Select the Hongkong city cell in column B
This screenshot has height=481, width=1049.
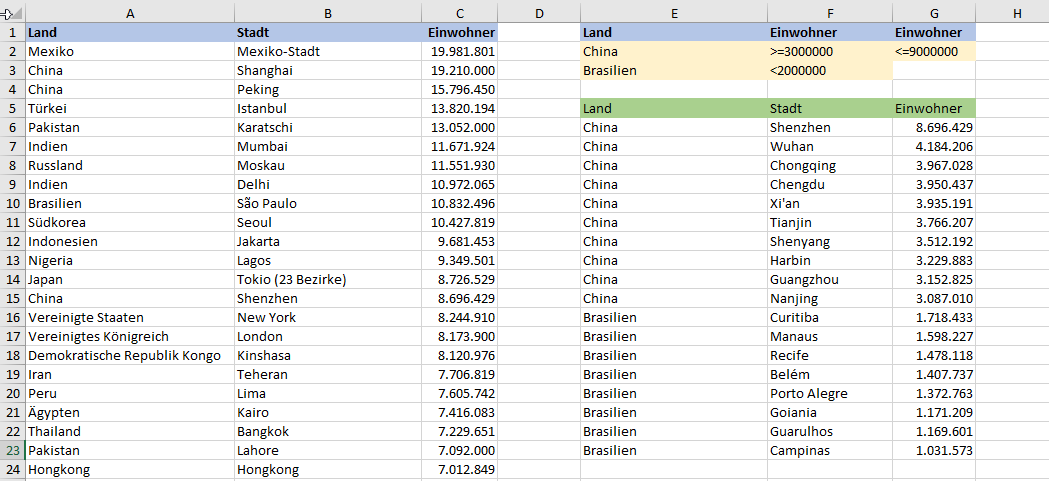tap(268, 469)
